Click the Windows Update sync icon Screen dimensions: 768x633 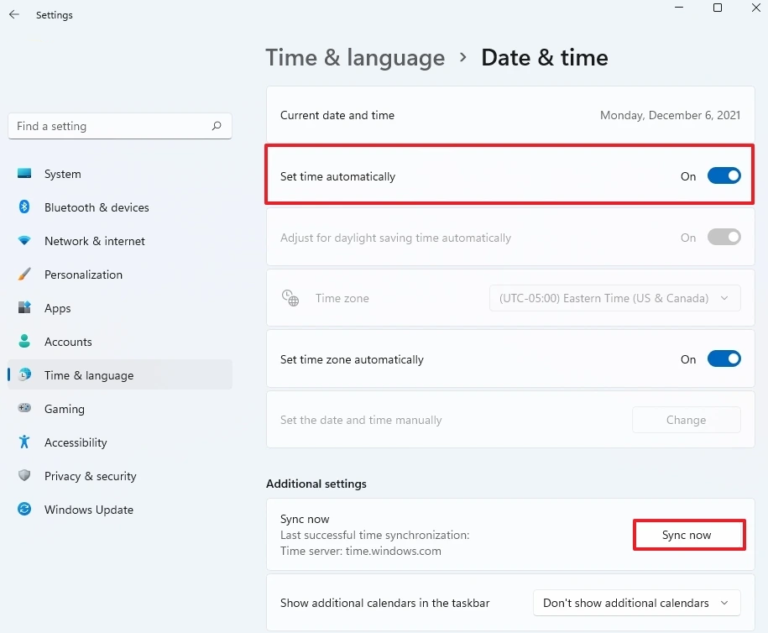pyautogui.click(x=24, y=509)
